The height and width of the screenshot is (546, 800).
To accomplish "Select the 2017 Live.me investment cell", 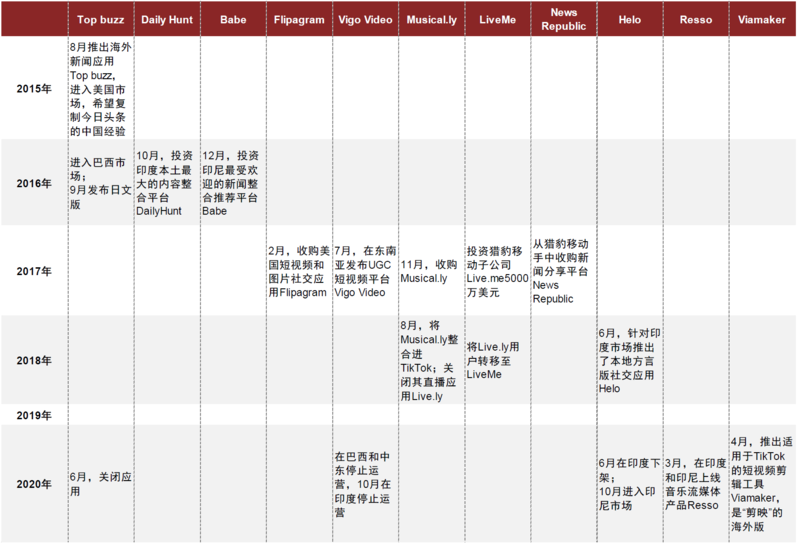I will [497, 271].
